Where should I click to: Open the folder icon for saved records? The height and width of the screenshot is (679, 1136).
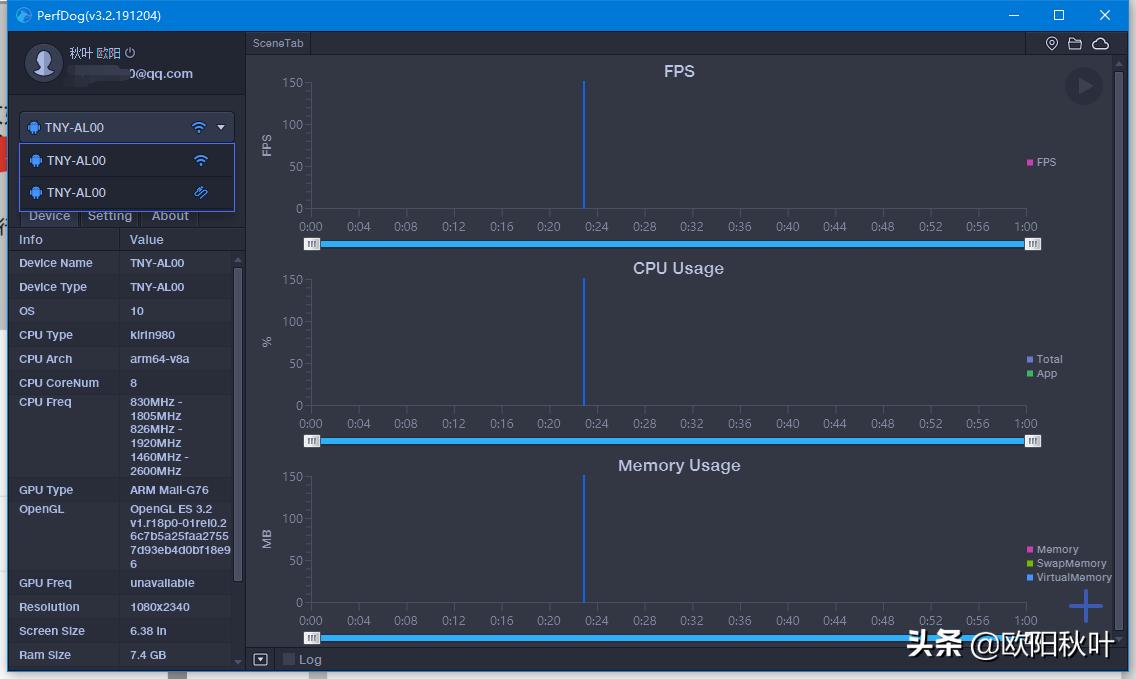pyautogui.click(x=1075, y=43)
